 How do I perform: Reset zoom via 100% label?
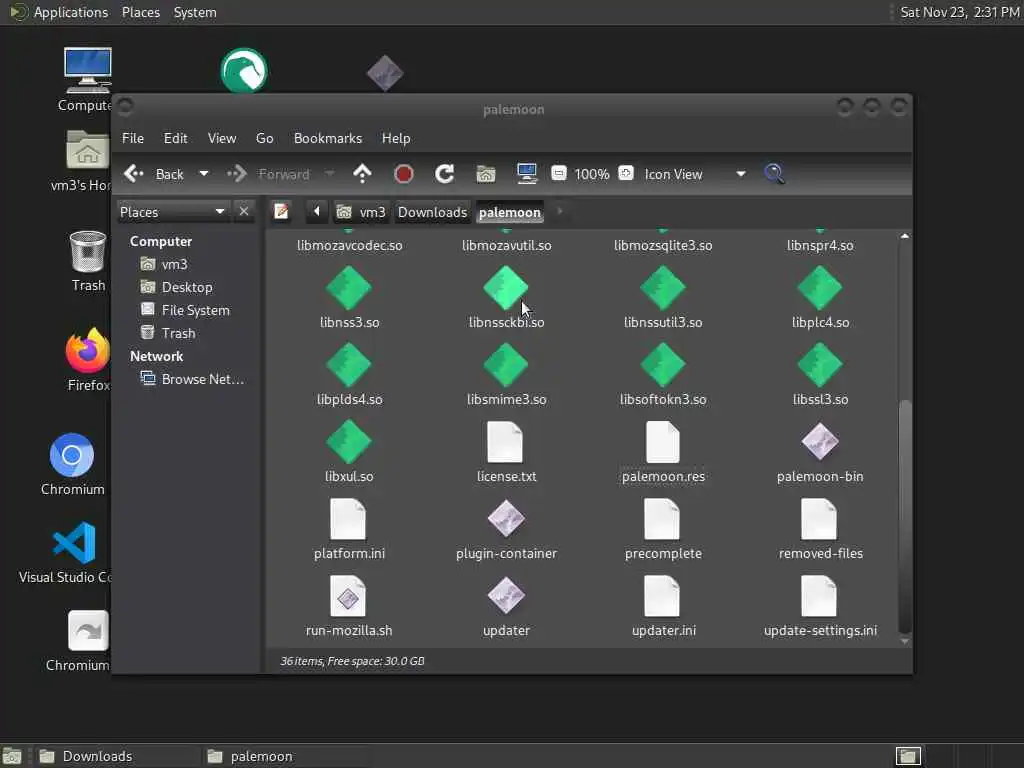tap(592, 174)
